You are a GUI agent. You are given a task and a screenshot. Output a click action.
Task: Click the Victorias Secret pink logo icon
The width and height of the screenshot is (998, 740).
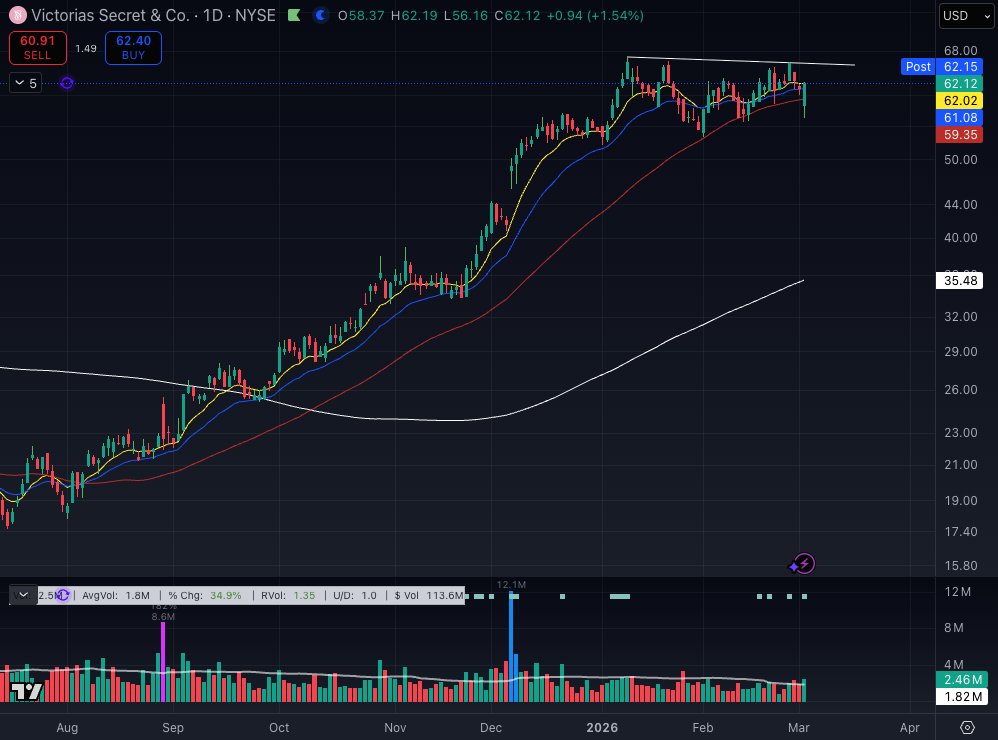pos(17,15)
